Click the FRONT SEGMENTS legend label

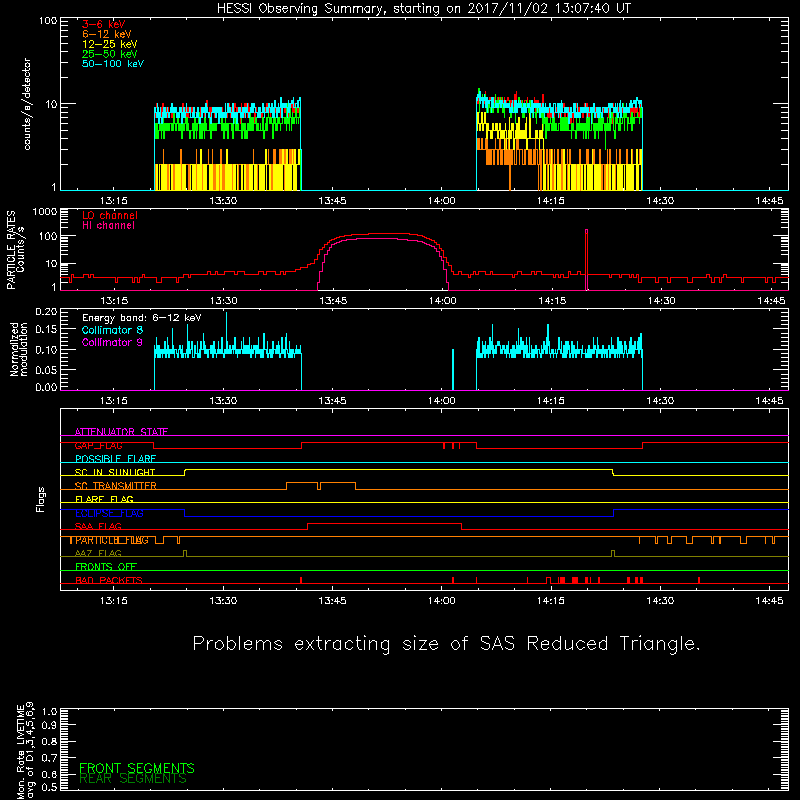pyautogui.click(x=137, y=768)
